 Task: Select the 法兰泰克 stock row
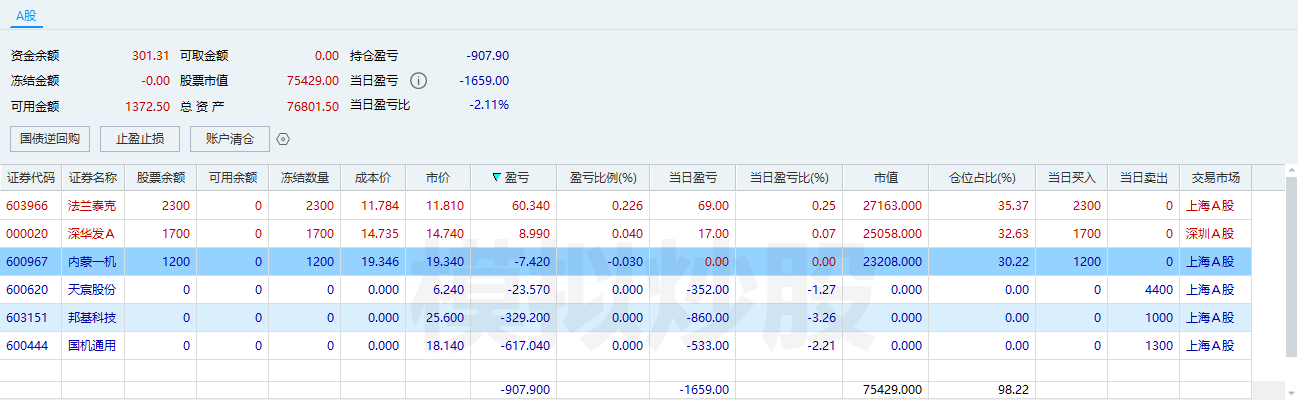(x=92, y=206)
